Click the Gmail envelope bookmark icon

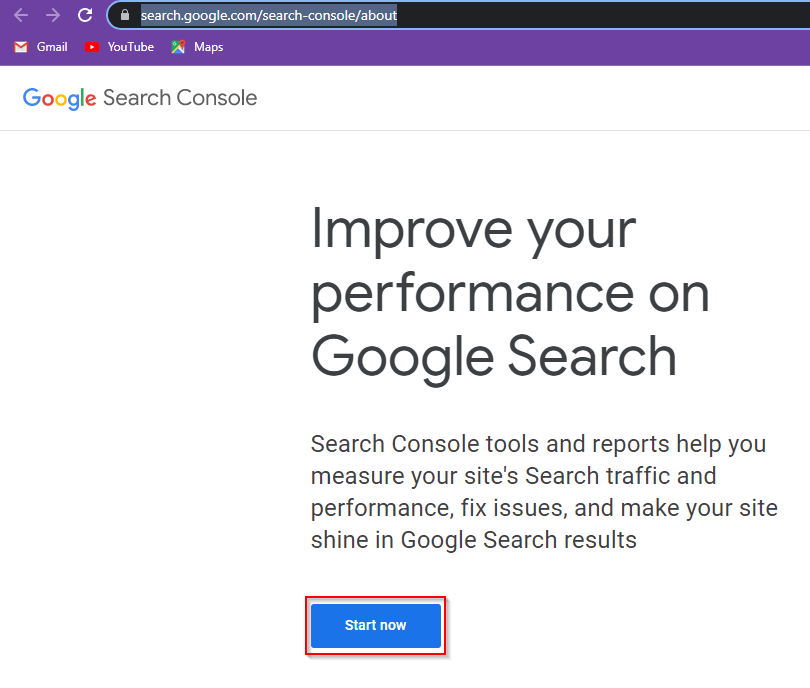click(x=21, y=47)
